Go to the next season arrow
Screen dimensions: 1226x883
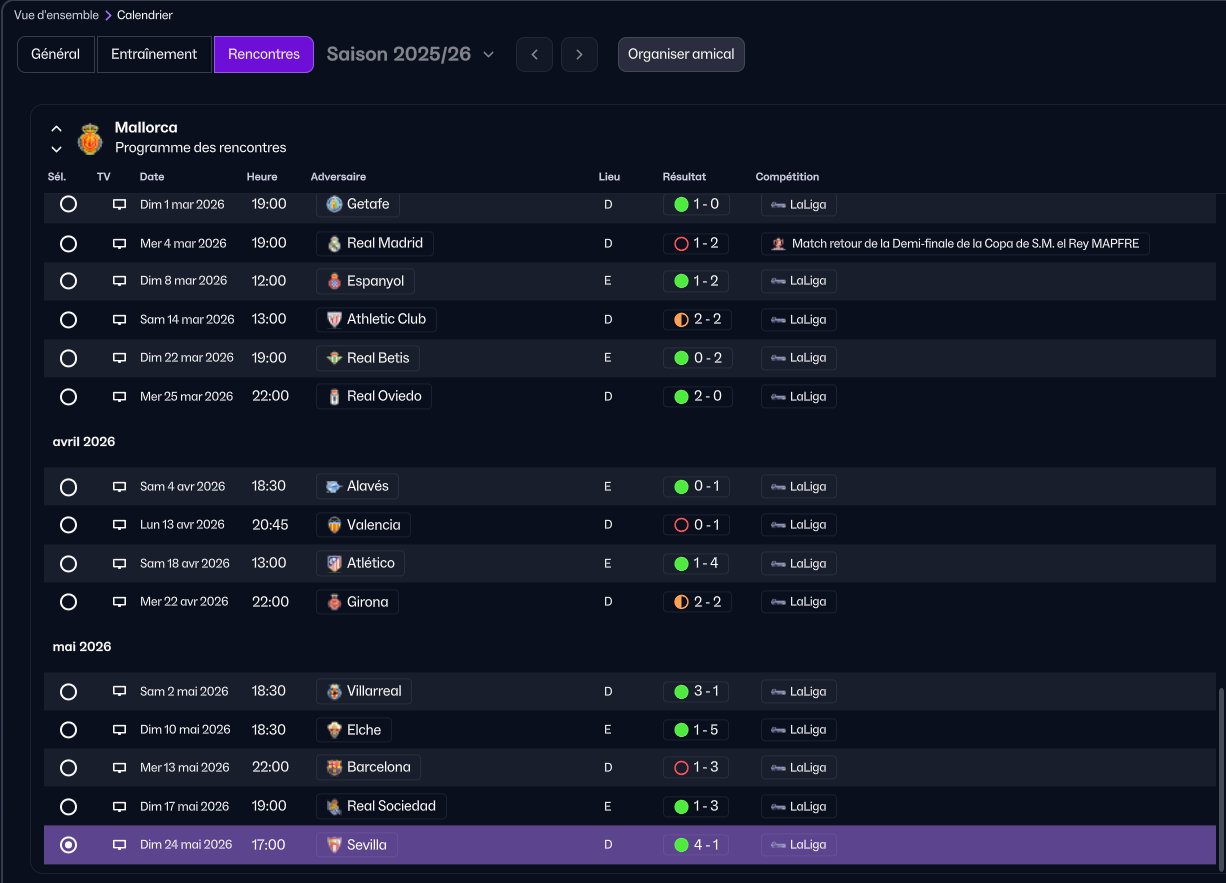pyautogui.click(x=579, y=54)
